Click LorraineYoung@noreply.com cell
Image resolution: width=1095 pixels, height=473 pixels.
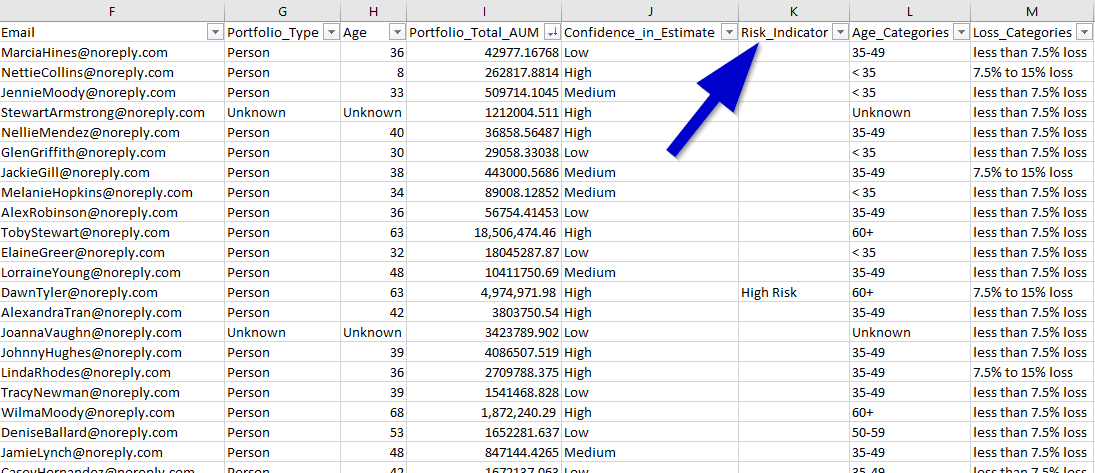(112, 272)
